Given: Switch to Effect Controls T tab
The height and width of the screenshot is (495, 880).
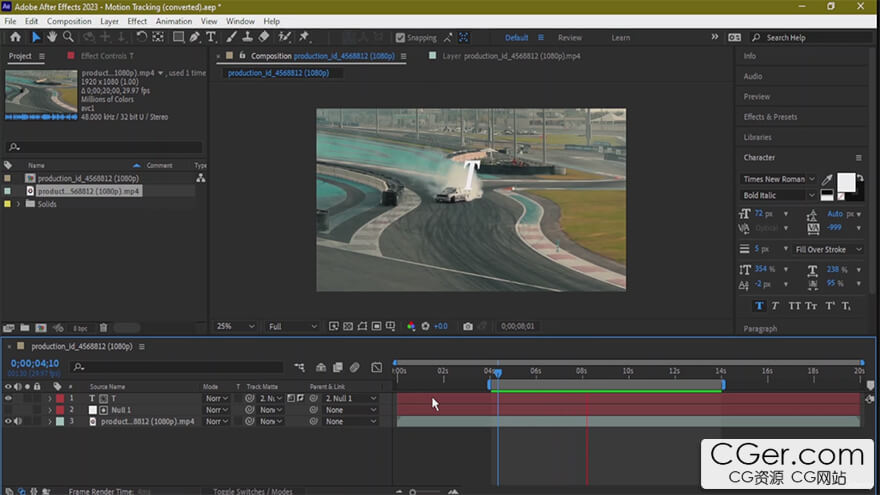Looking at the screenshot, I should 107,56.
